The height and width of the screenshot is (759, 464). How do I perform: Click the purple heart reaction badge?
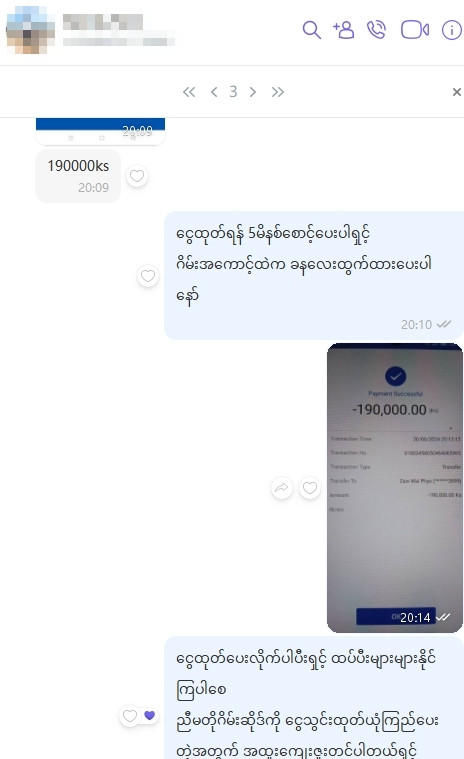coord(150,715)
